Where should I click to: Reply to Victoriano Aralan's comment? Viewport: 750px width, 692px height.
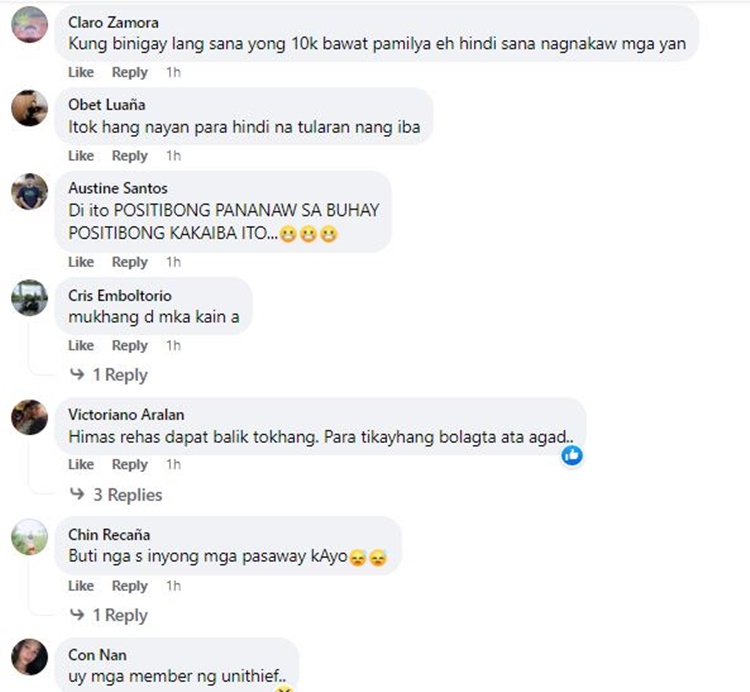click(x=130, y=464)
